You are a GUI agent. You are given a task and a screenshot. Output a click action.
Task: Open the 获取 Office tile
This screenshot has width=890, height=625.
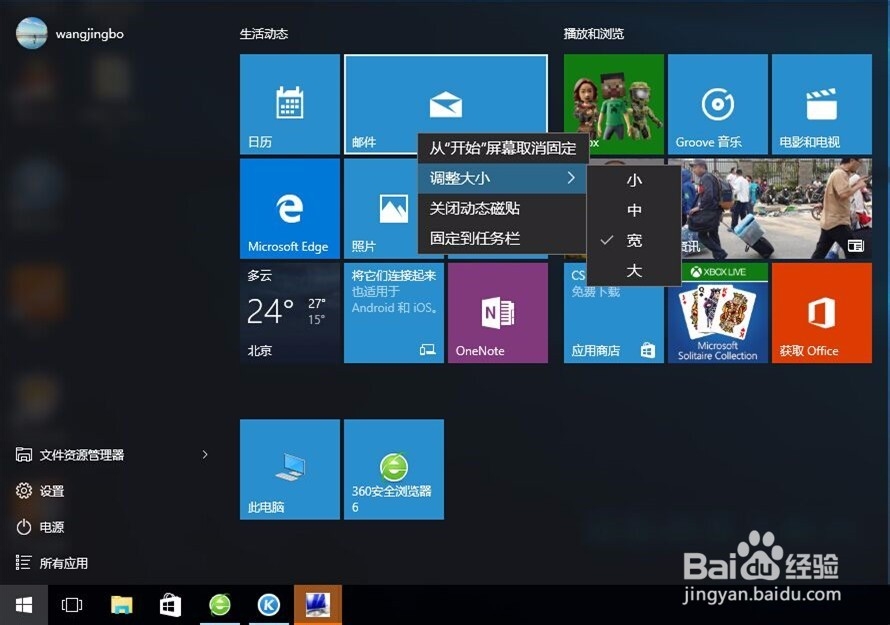(x=821, y=313)
